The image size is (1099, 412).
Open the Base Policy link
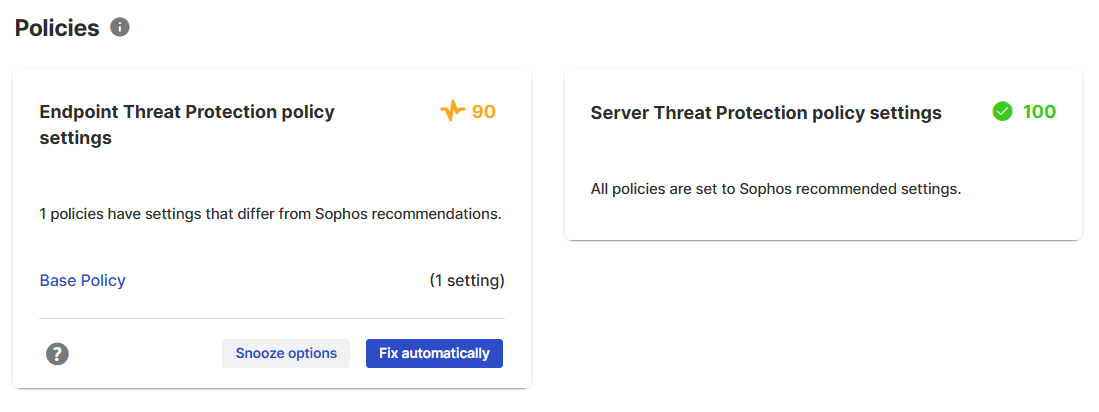[x=83, y=281]
